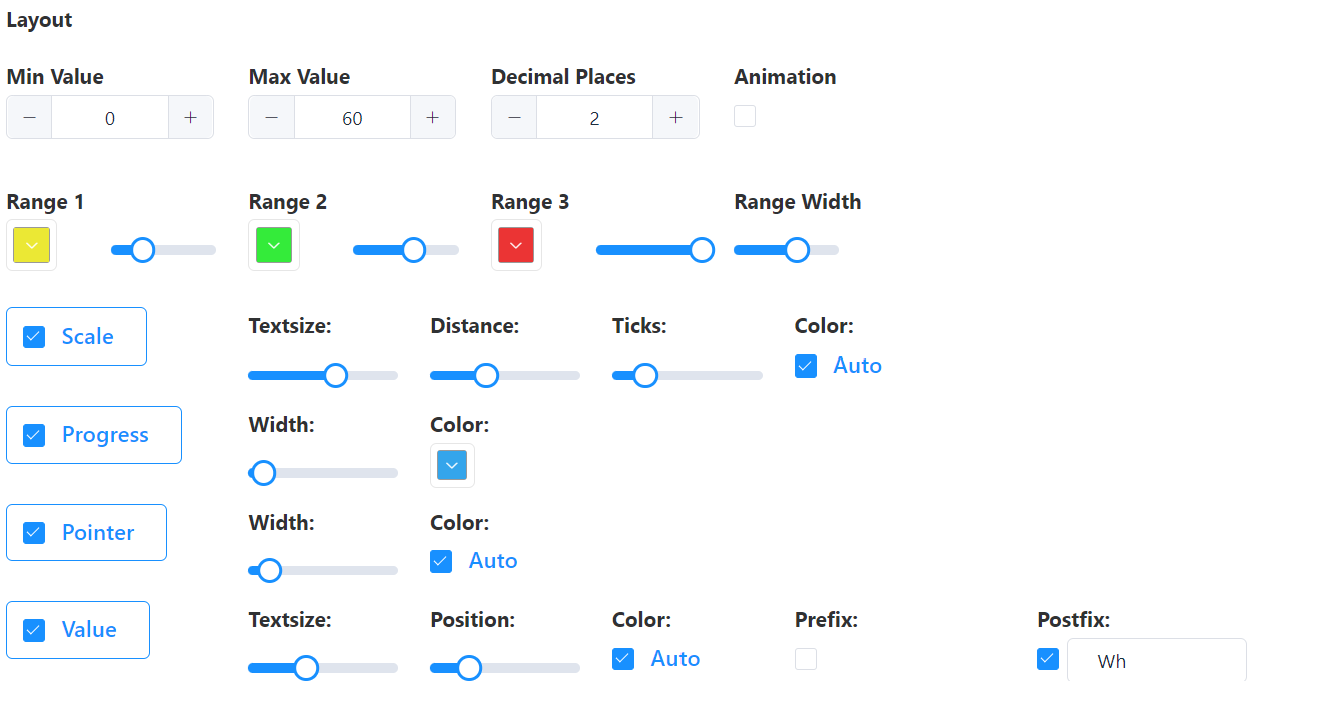The image size is (1329, 716).
Task: Uncheck Auto color for Pointer
Action: pyautogui.click(x=441, y=561)
